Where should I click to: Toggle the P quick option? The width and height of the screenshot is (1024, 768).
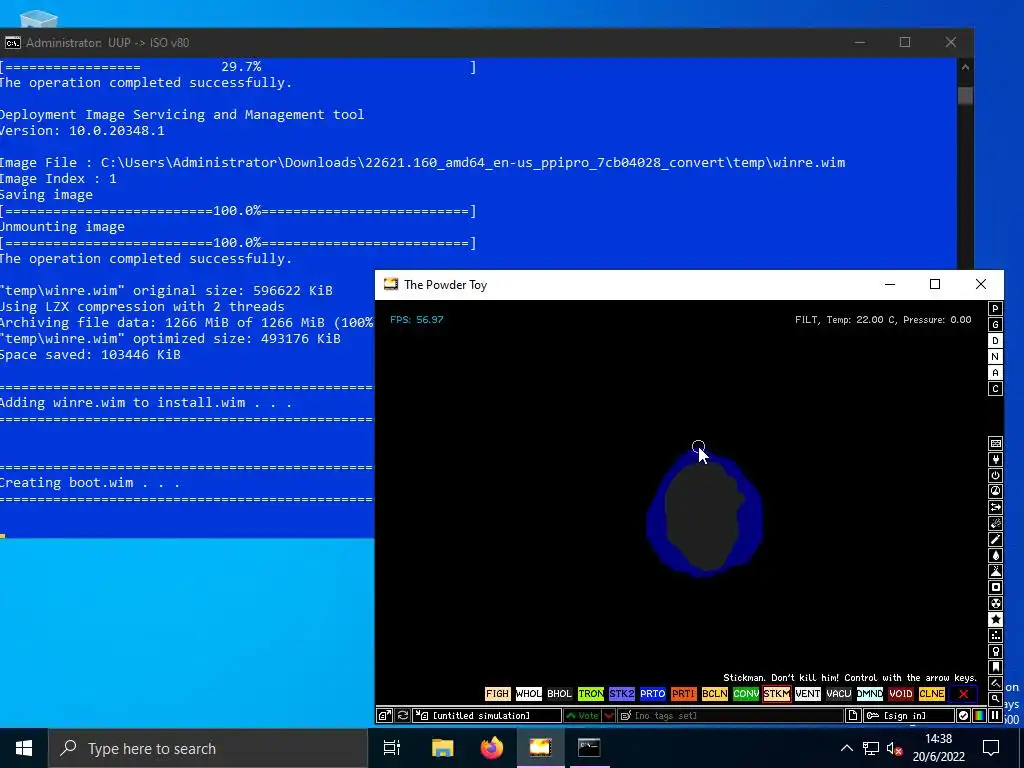[995, 308]
